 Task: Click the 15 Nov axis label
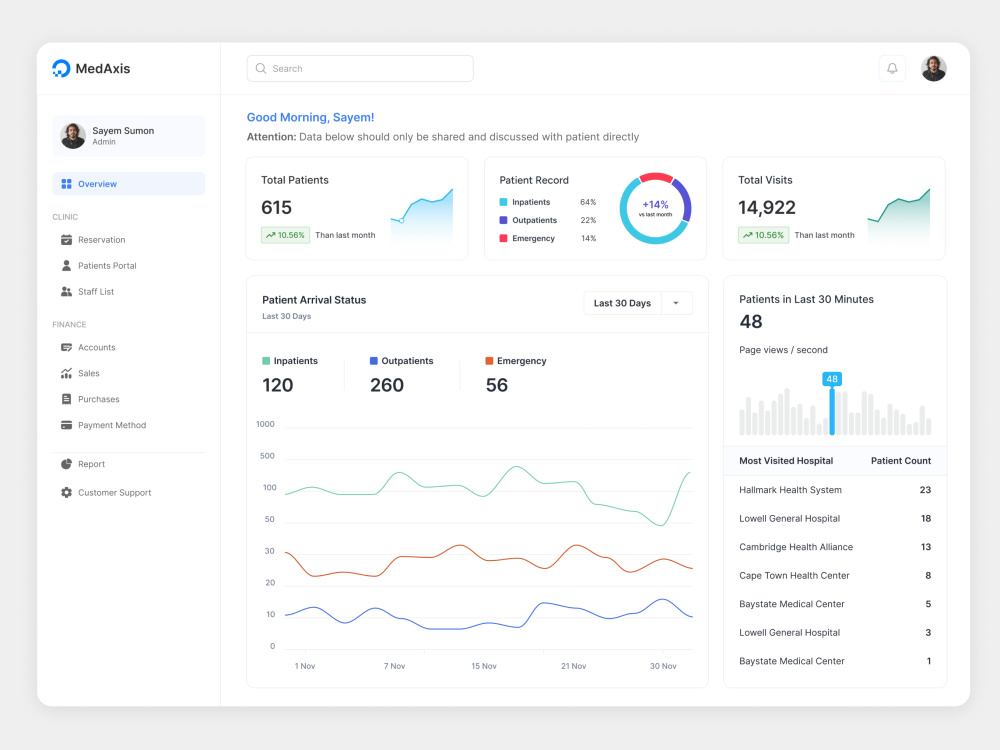(x=483, y=666)
